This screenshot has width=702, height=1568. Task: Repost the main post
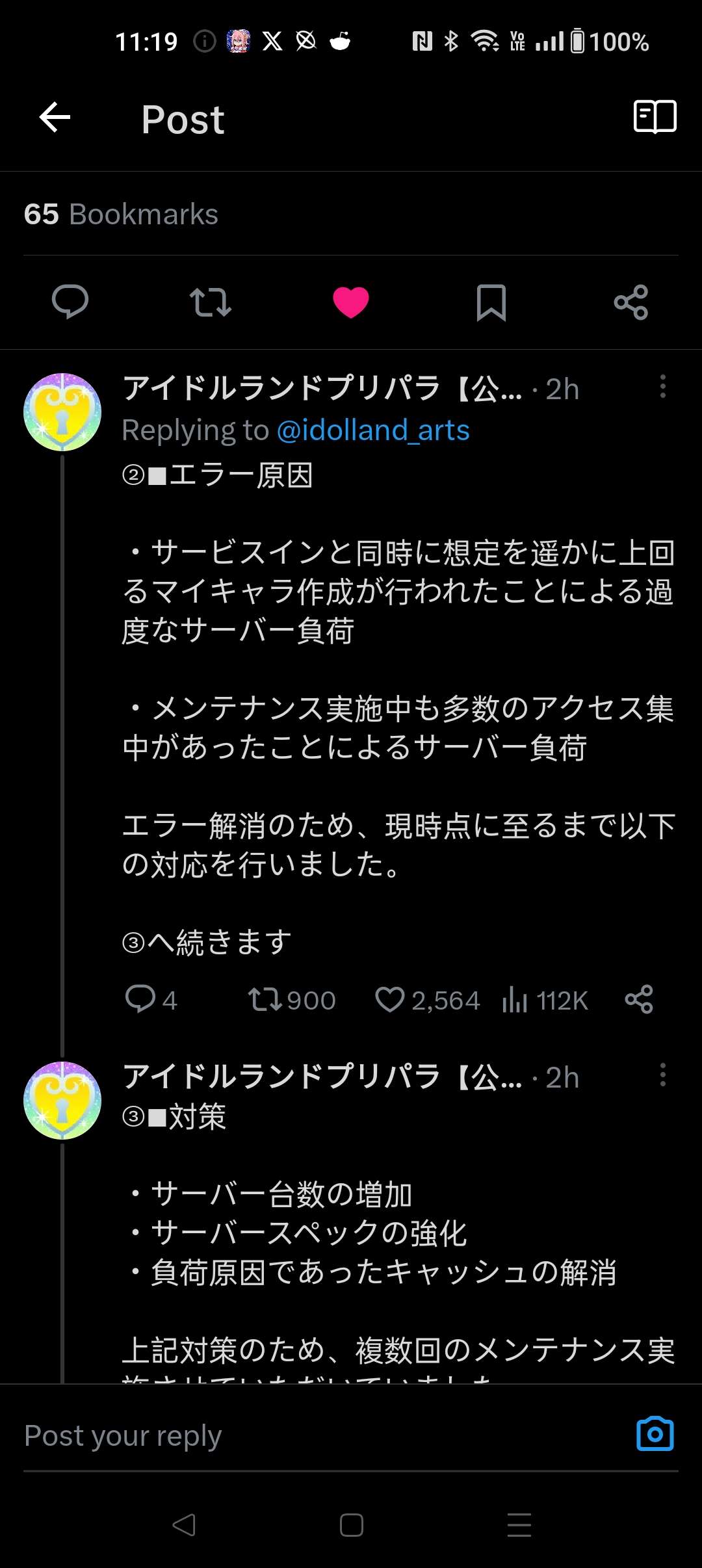[210, 302]
